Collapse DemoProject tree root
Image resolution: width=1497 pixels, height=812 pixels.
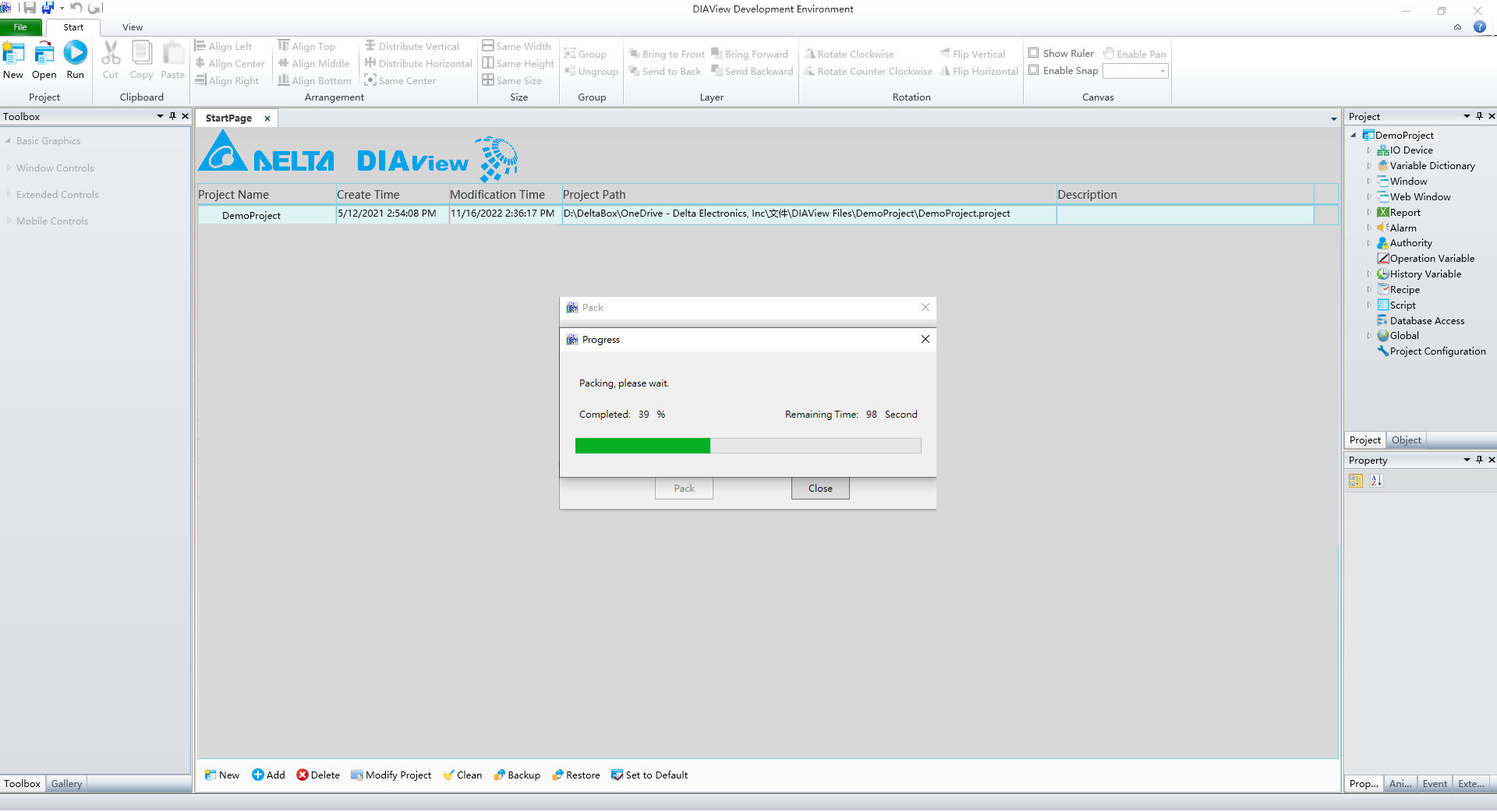point(1354,136)
